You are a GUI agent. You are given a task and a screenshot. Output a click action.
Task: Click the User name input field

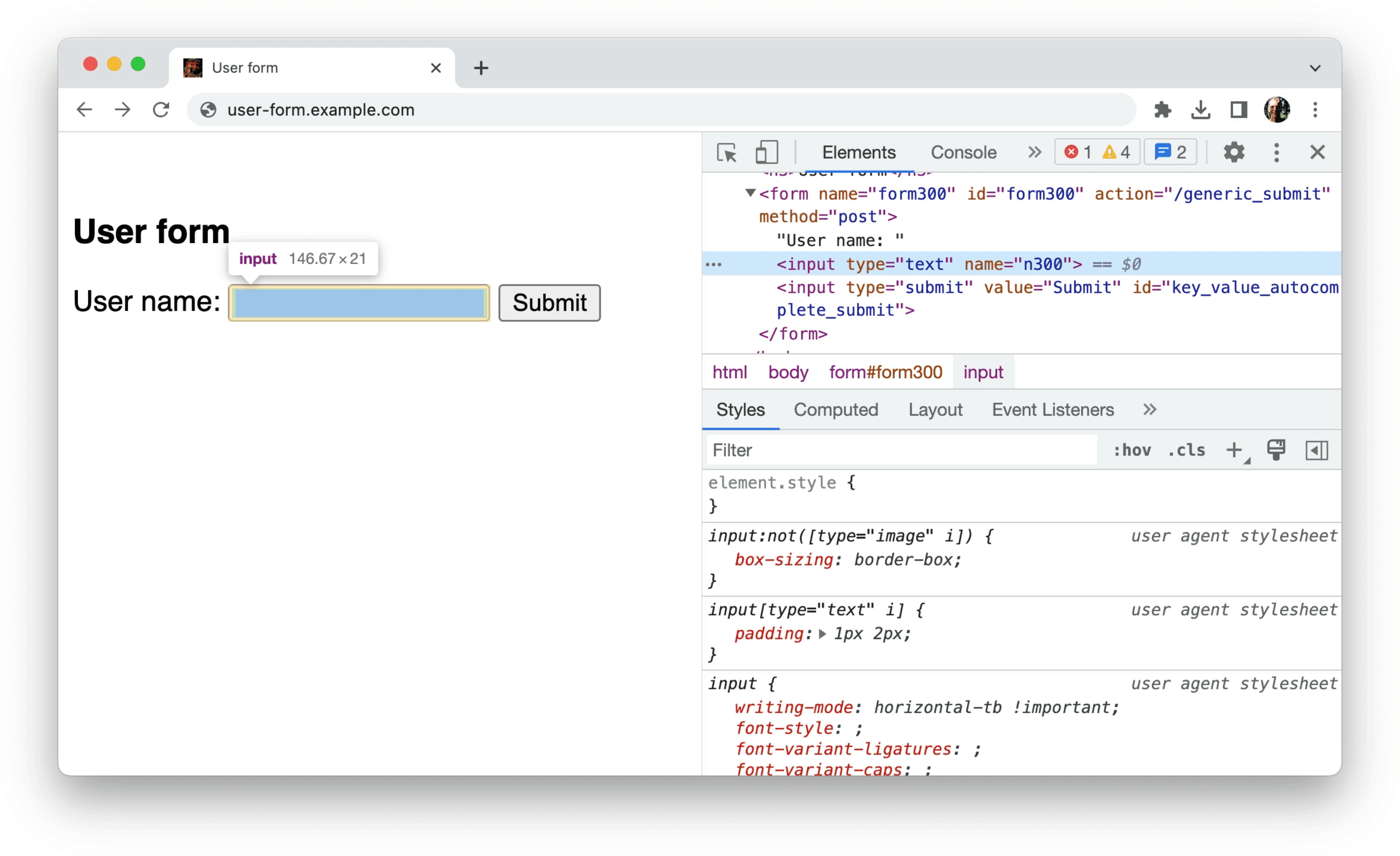pyautogui.click(x=359, y=301)
